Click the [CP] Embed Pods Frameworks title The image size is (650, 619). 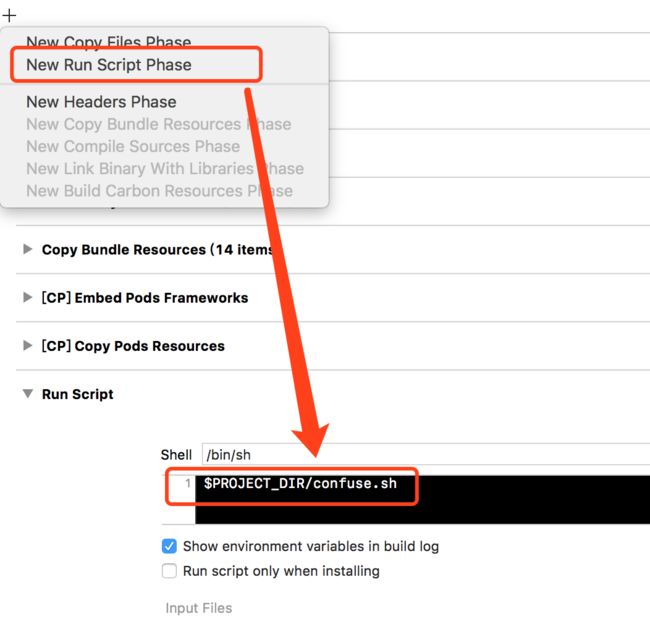[x=145, y=298]
